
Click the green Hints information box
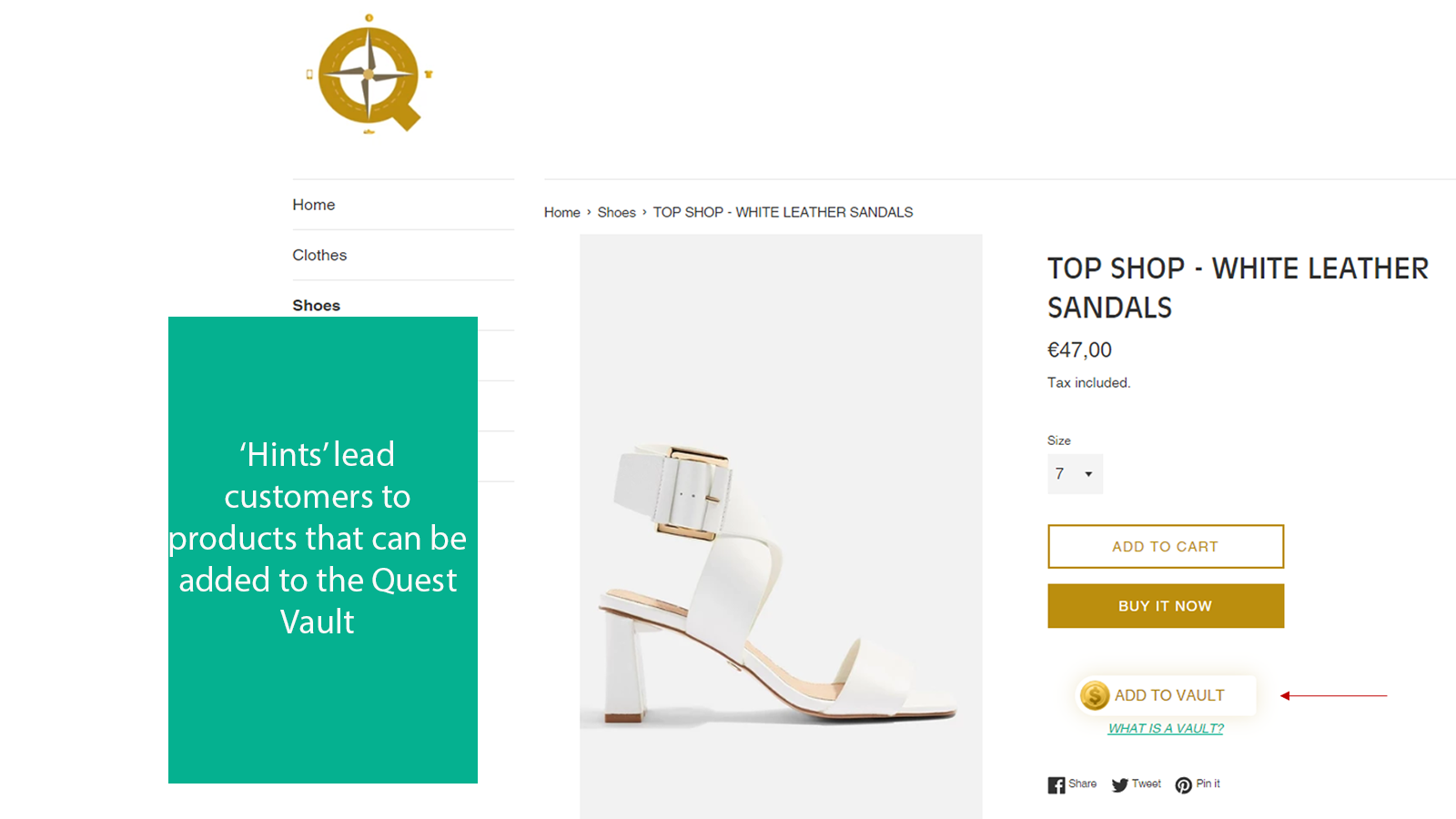[323, 550]
